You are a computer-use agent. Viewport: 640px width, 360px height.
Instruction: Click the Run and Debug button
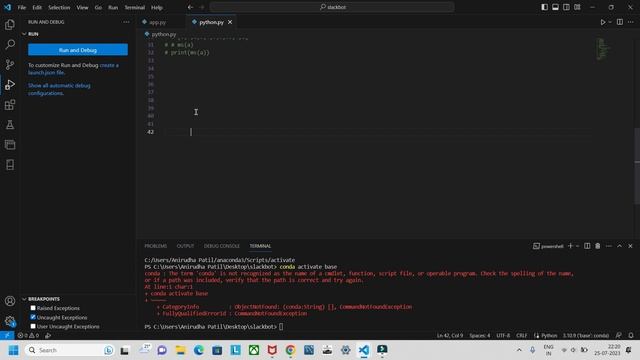(78, 50)
